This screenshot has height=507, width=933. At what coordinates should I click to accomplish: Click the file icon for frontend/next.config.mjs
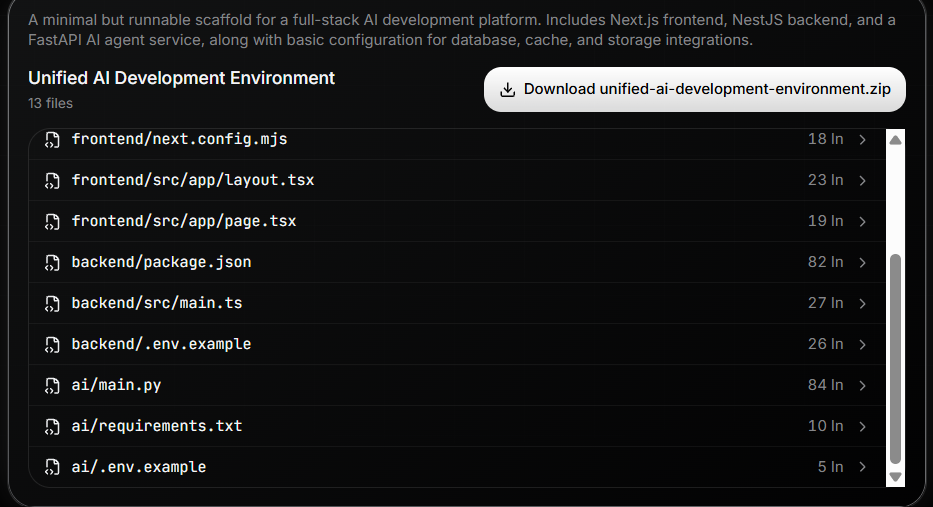(52, 140)
